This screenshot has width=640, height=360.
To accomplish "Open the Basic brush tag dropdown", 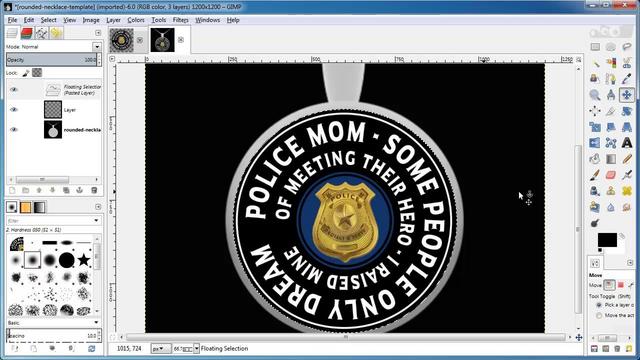I will pyautogui.click(x=96, y=322).
